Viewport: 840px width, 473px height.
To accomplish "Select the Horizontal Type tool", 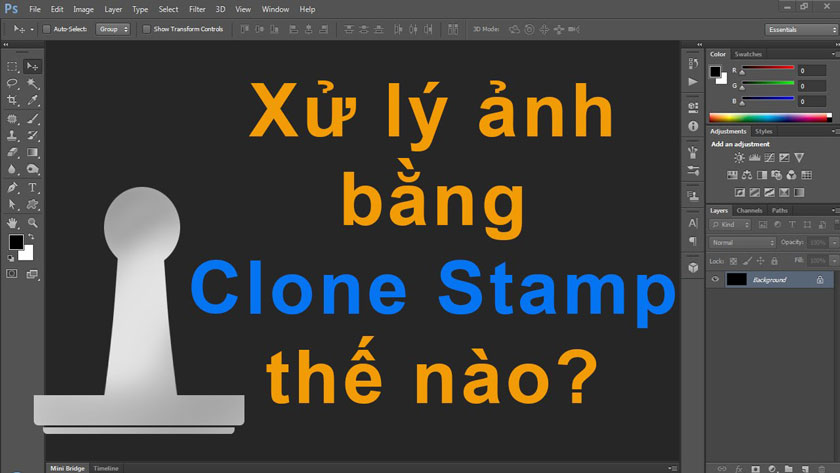I will click(33, 187).
